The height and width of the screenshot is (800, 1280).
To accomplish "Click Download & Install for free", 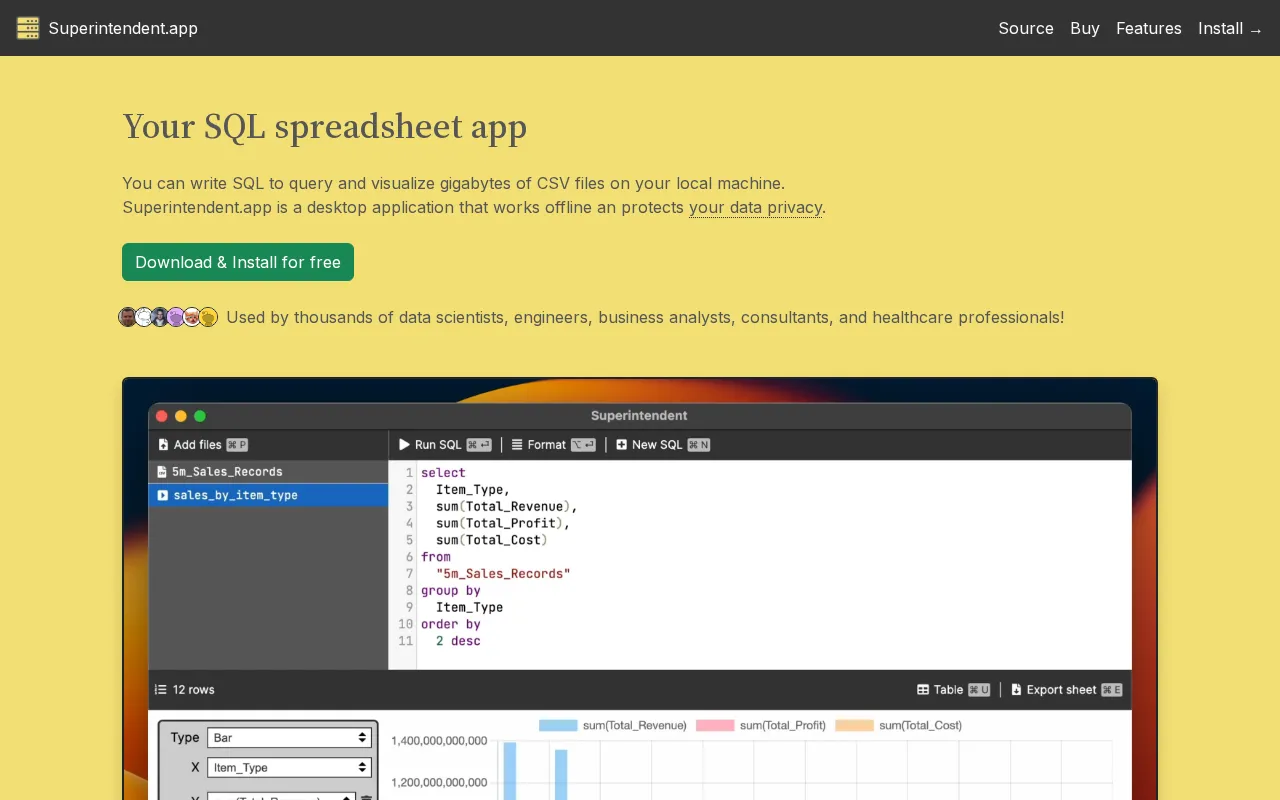I will tap(238, 262).
